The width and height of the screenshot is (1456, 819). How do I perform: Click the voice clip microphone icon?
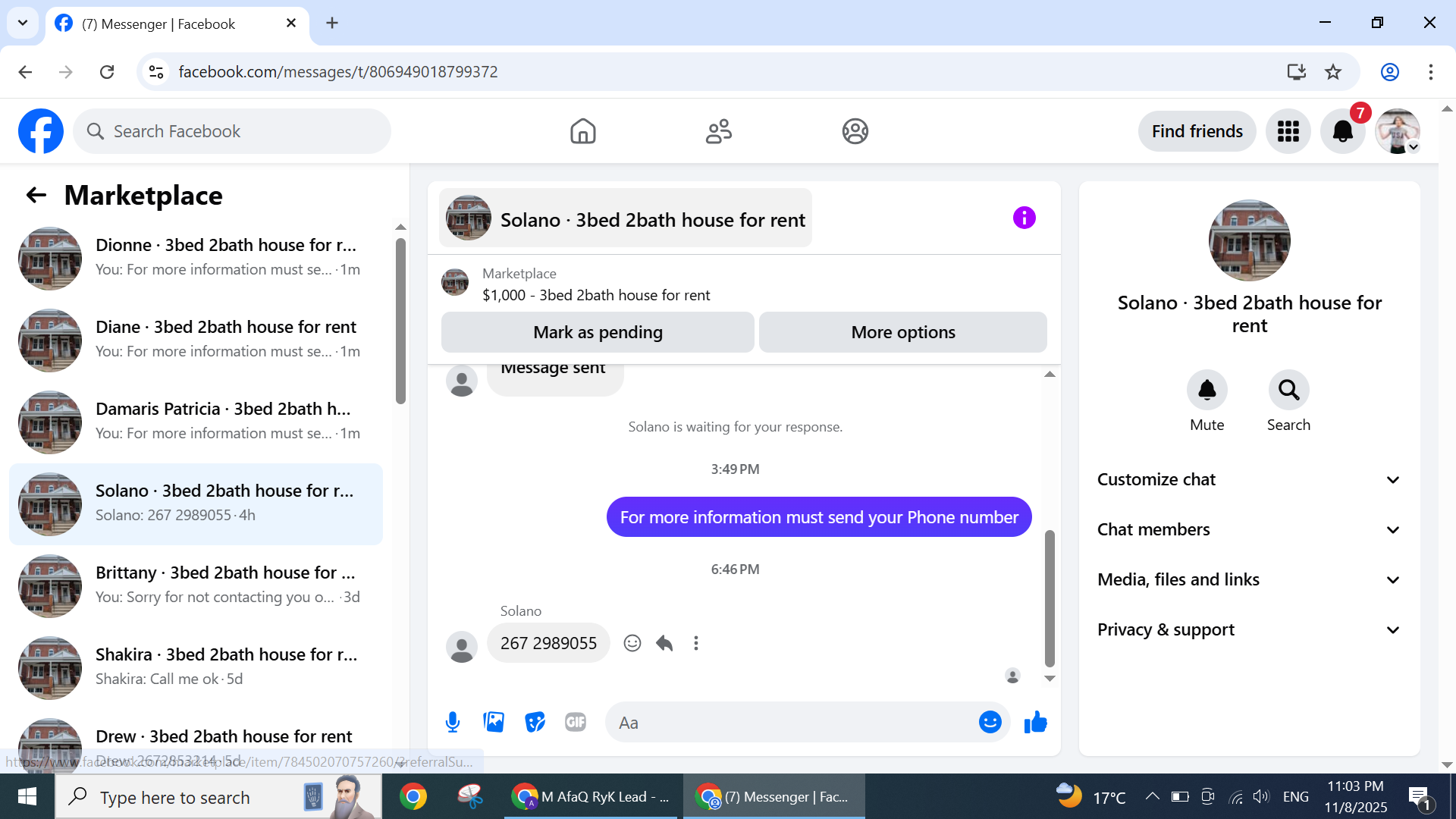(453, 722)
